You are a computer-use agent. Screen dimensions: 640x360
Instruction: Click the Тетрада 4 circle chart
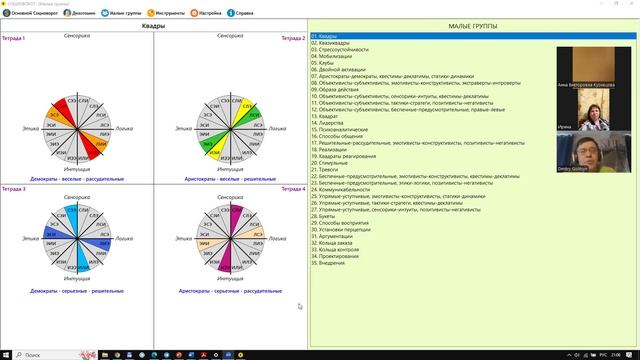tap(230, 238)
